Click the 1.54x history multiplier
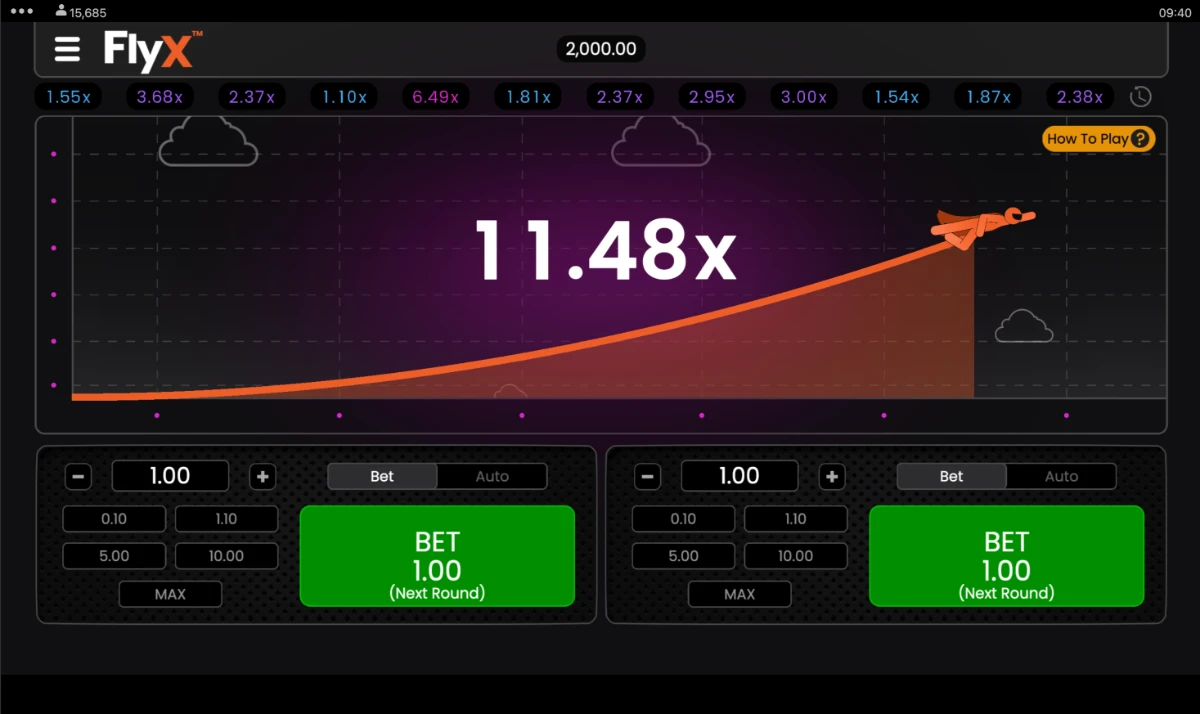The height and width of the screenshot is (714, 1200). pos(896,97)
